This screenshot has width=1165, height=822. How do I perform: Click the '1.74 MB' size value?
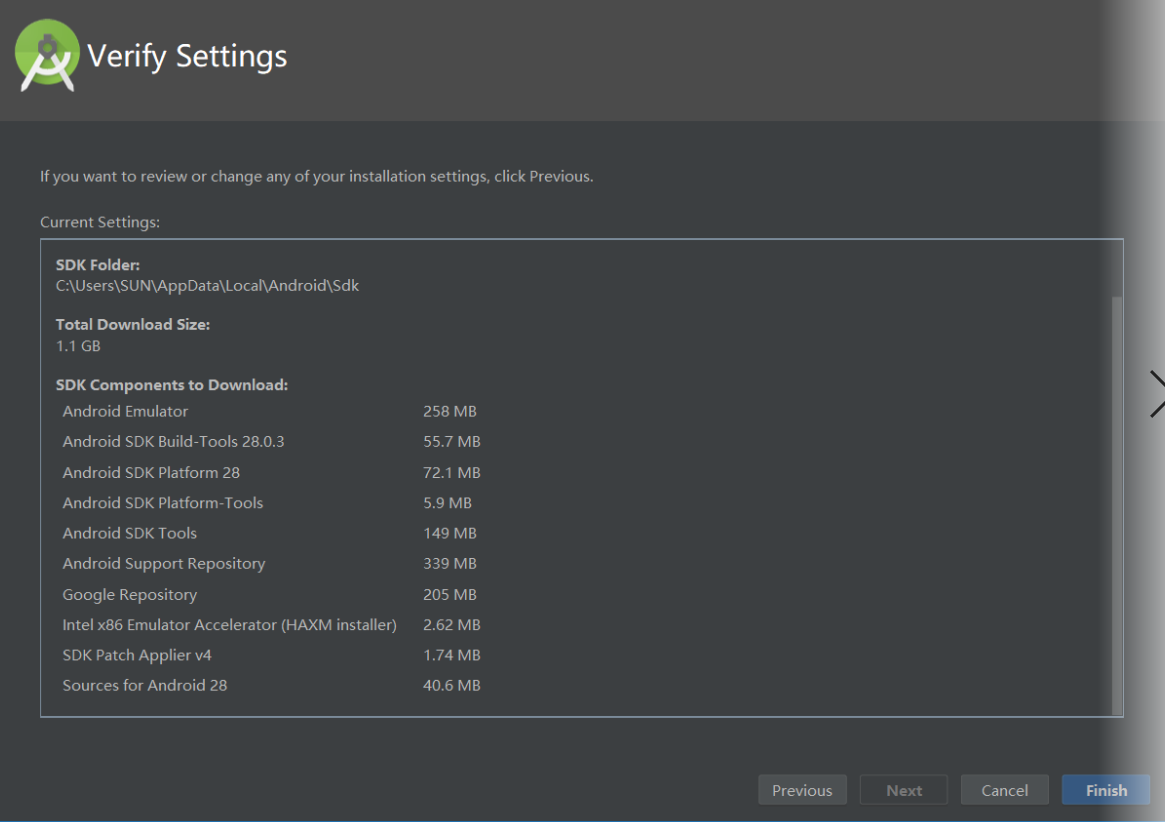[452, 656]
